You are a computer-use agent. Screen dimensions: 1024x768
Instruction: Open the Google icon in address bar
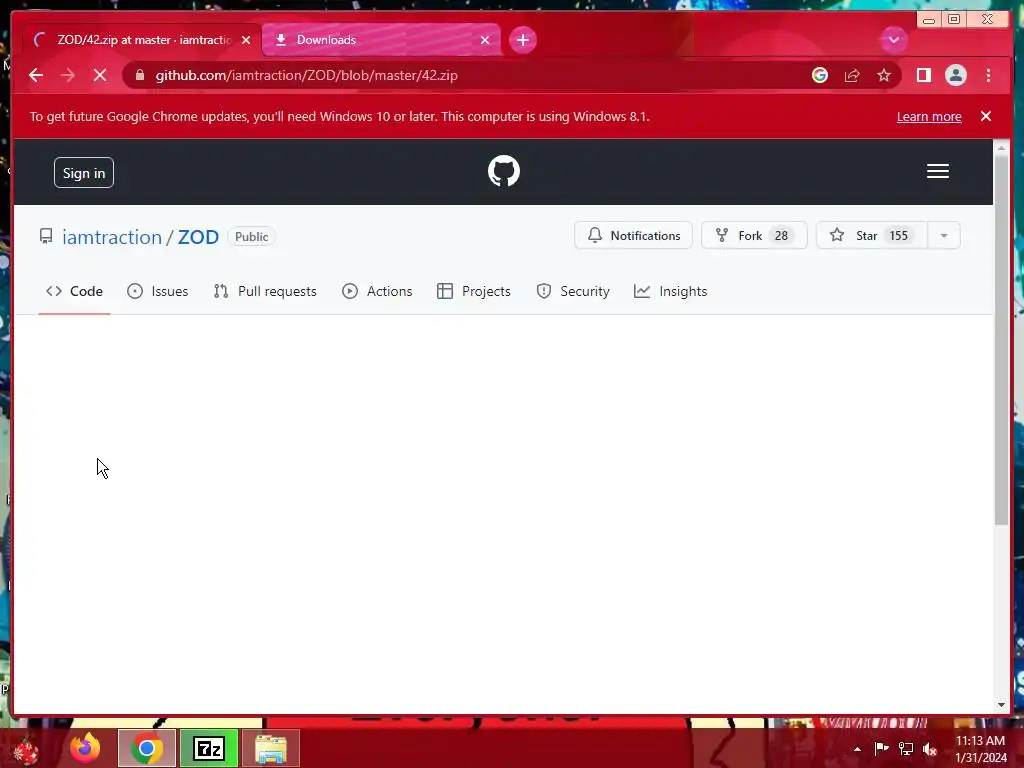coord(820,75)
